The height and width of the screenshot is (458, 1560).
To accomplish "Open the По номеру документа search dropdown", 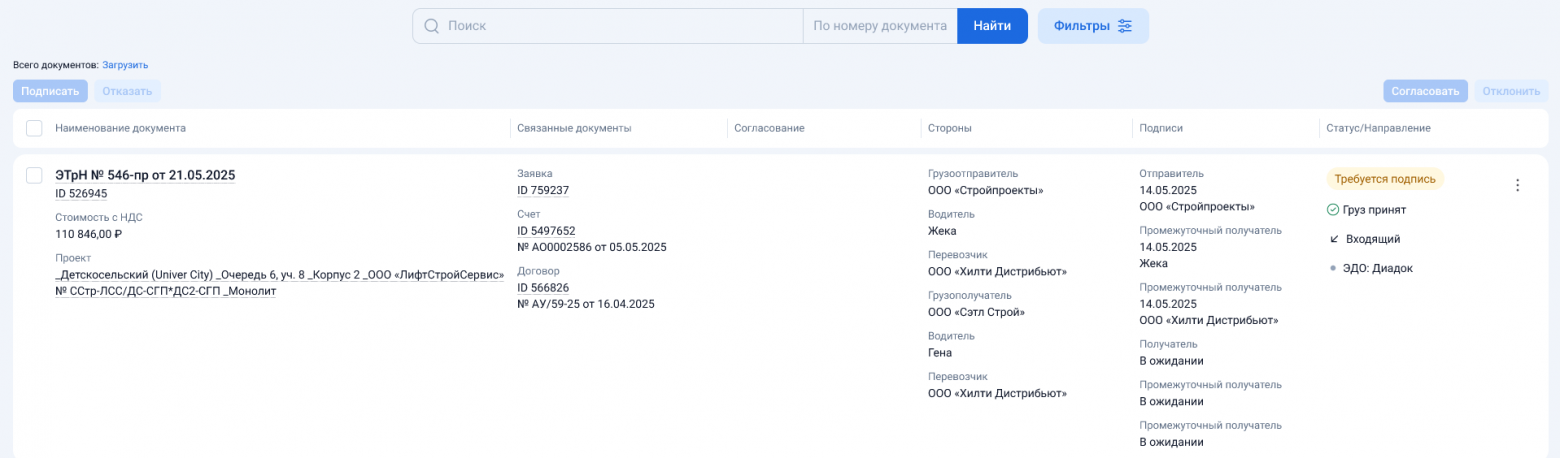I will point(880,26).
